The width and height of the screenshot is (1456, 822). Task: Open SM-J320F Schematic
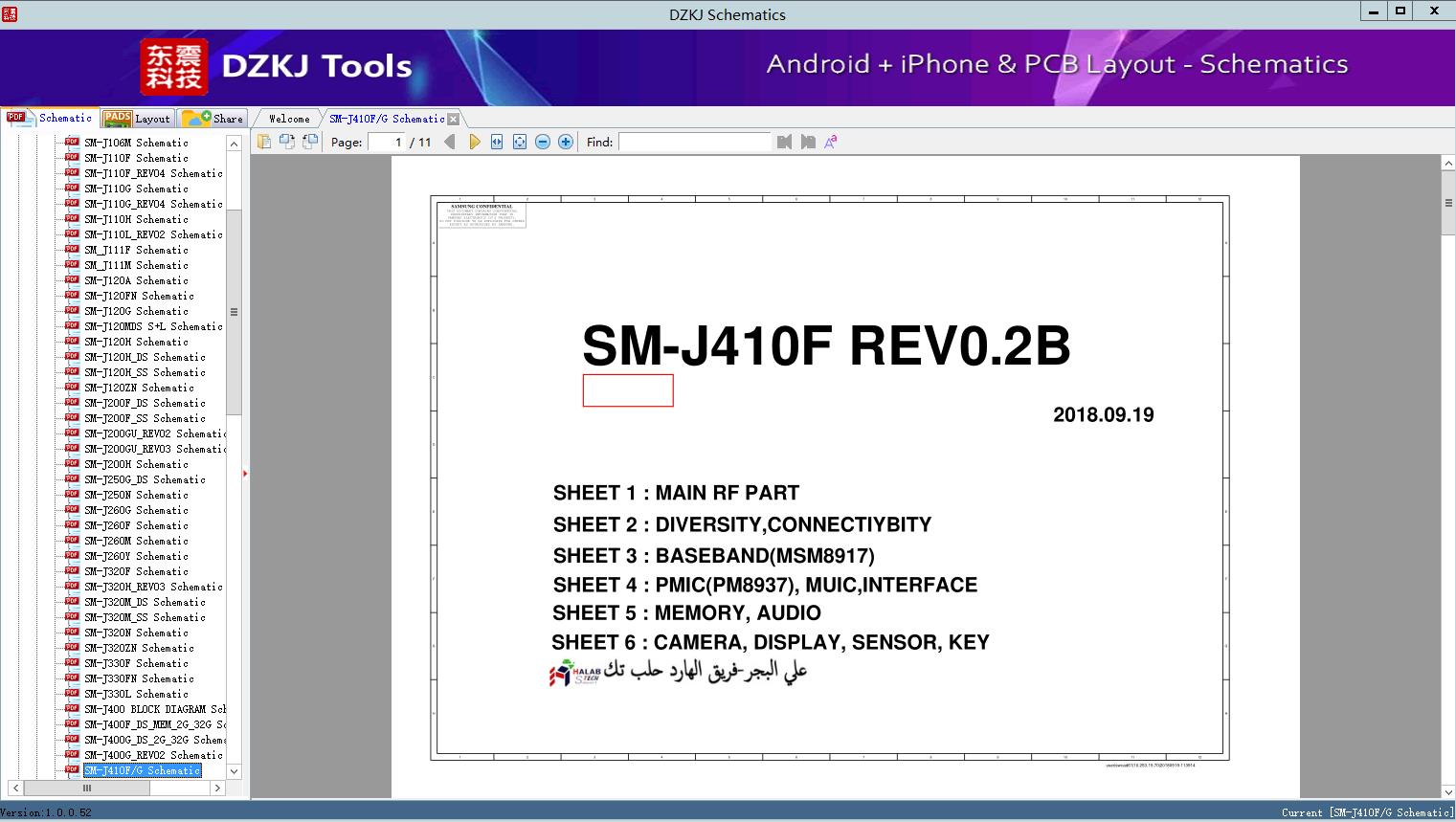click(x=136, y=571)
